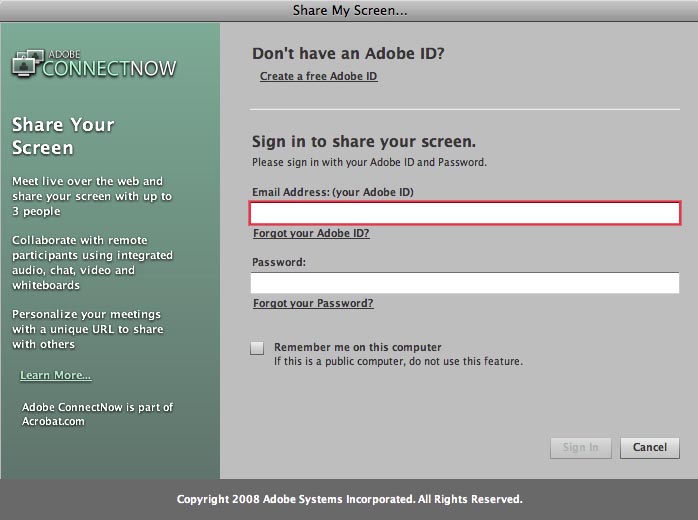
Task: Open the Learn More link in sidebar
Action: click(55, 376)
